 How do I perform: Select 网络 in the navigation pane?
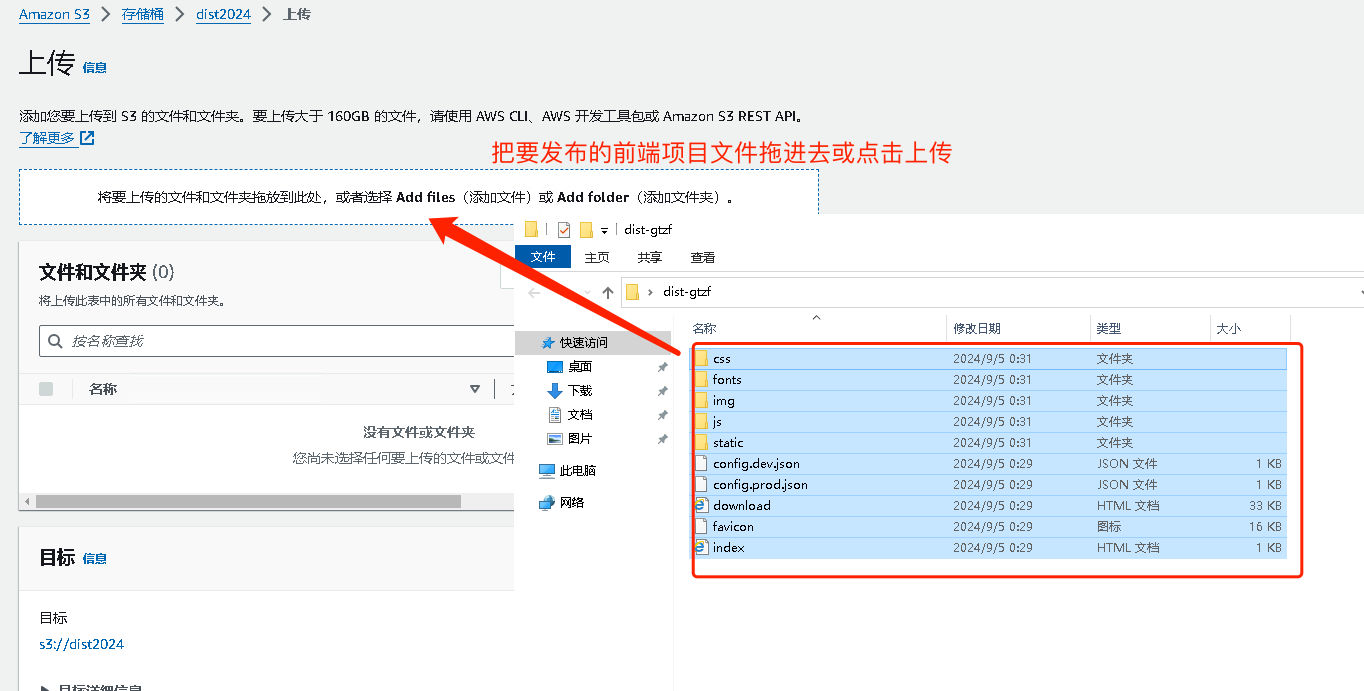tap(572, 502)
